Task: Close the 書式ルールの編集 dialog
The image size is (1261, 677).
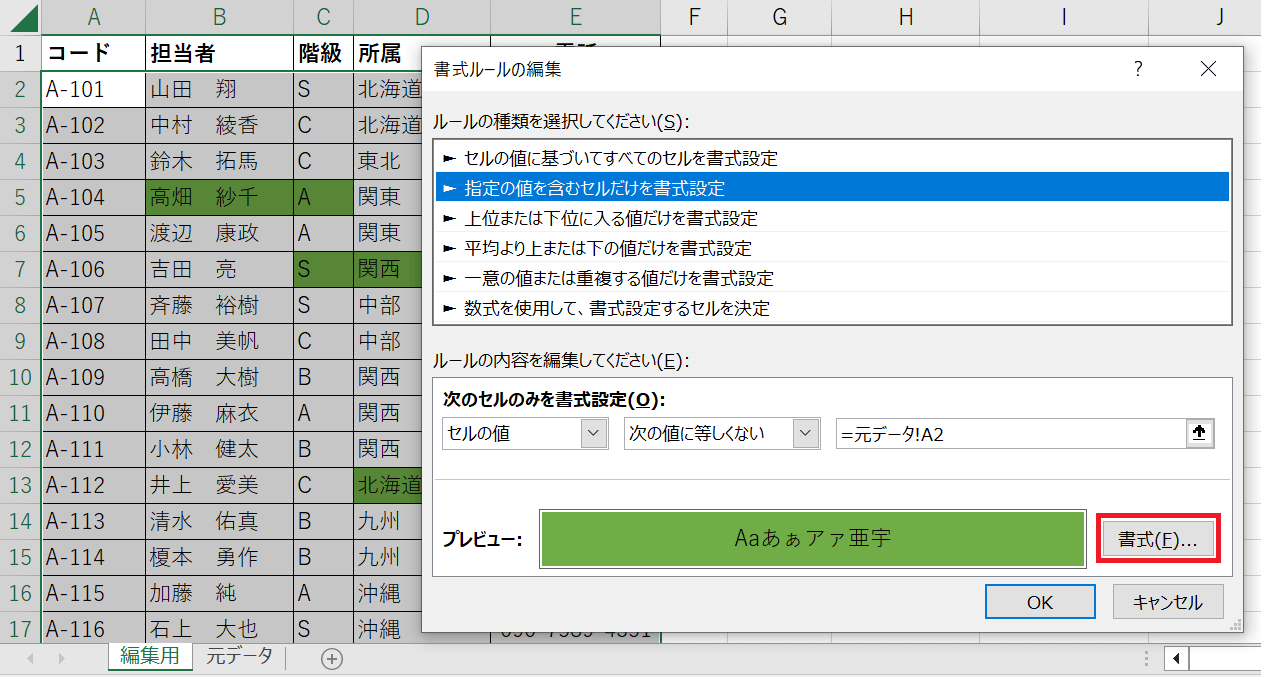Action: (1208, 69)
